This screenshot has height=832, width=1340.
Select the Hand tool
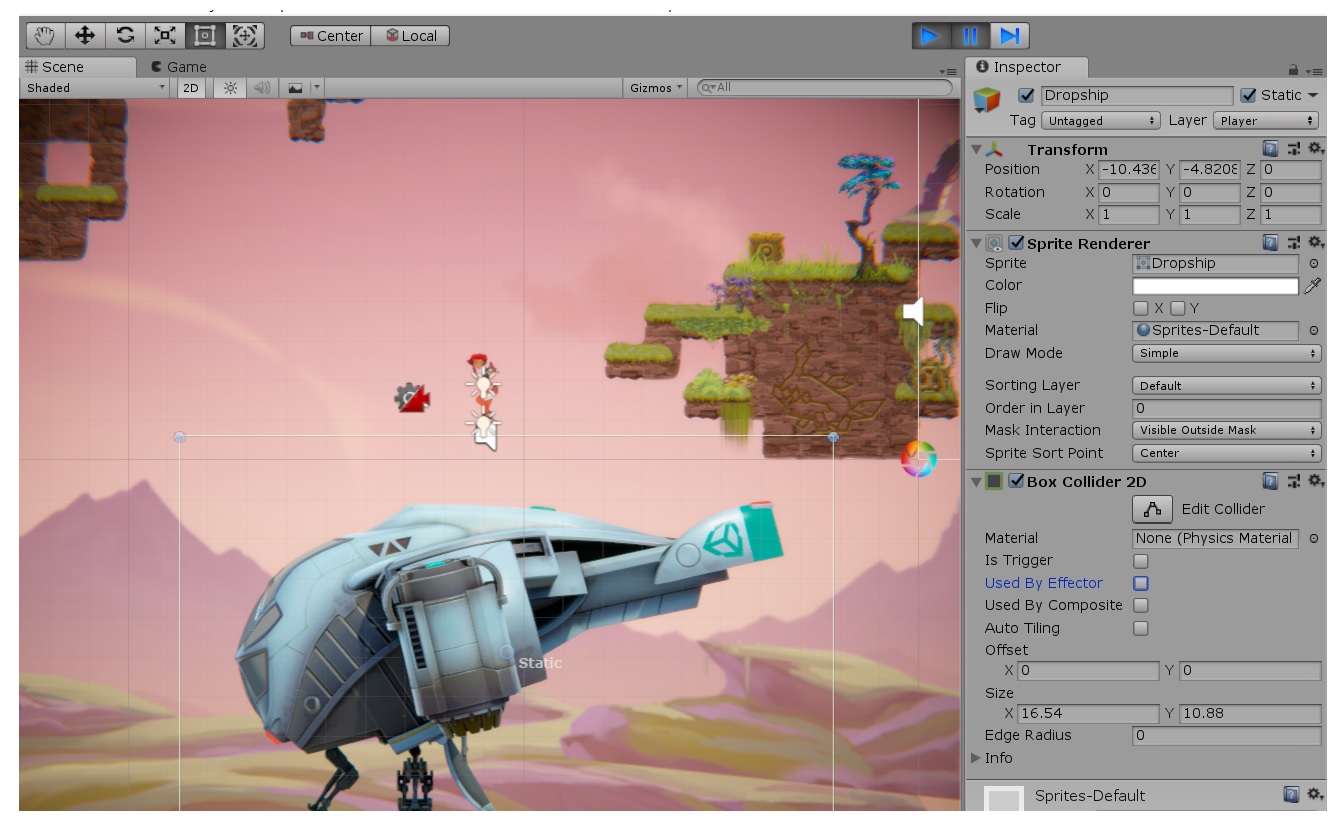(x=46, y=36)
